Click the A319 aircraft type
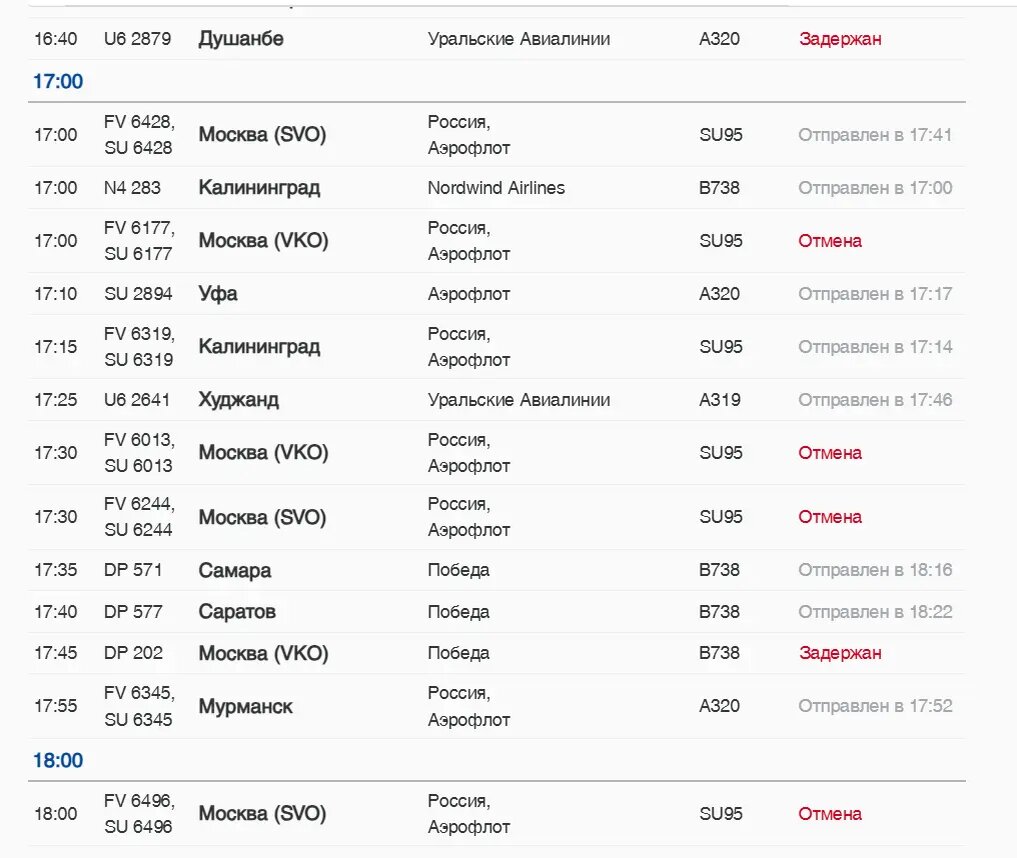This screenshot has height=858, width=1017. tap(720, 400)
